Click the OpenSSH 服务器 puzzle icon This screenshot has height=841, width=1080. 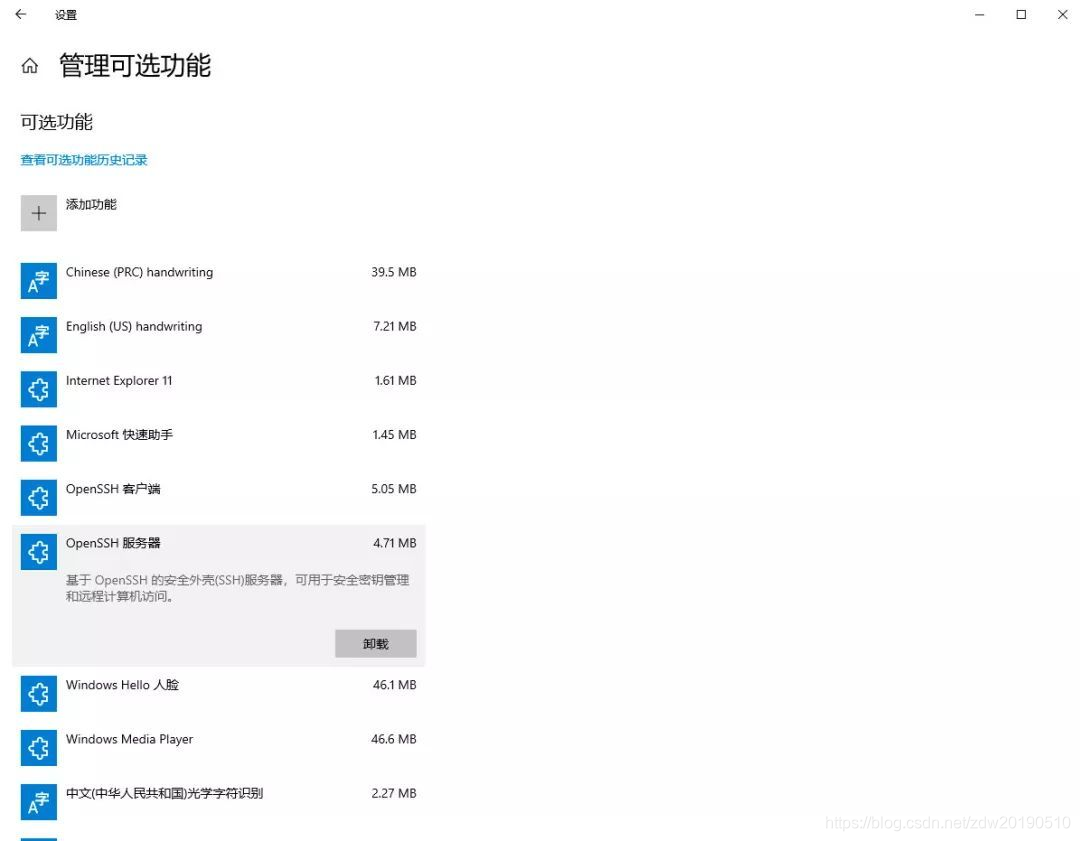click(39, 552)
